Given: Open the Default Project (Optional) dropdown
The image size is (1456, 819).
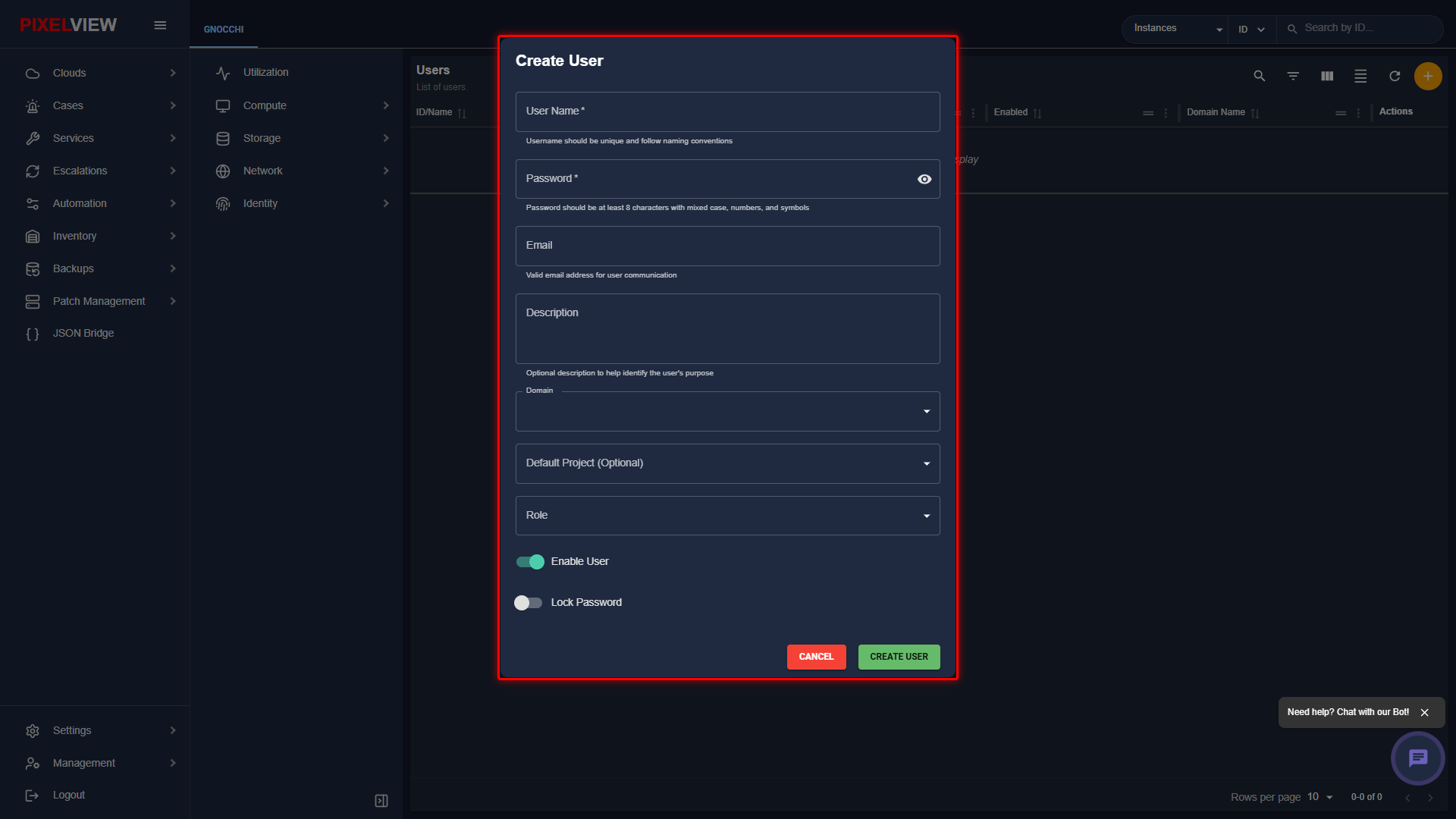Looking at the screenshot, I should pos(727,463).
